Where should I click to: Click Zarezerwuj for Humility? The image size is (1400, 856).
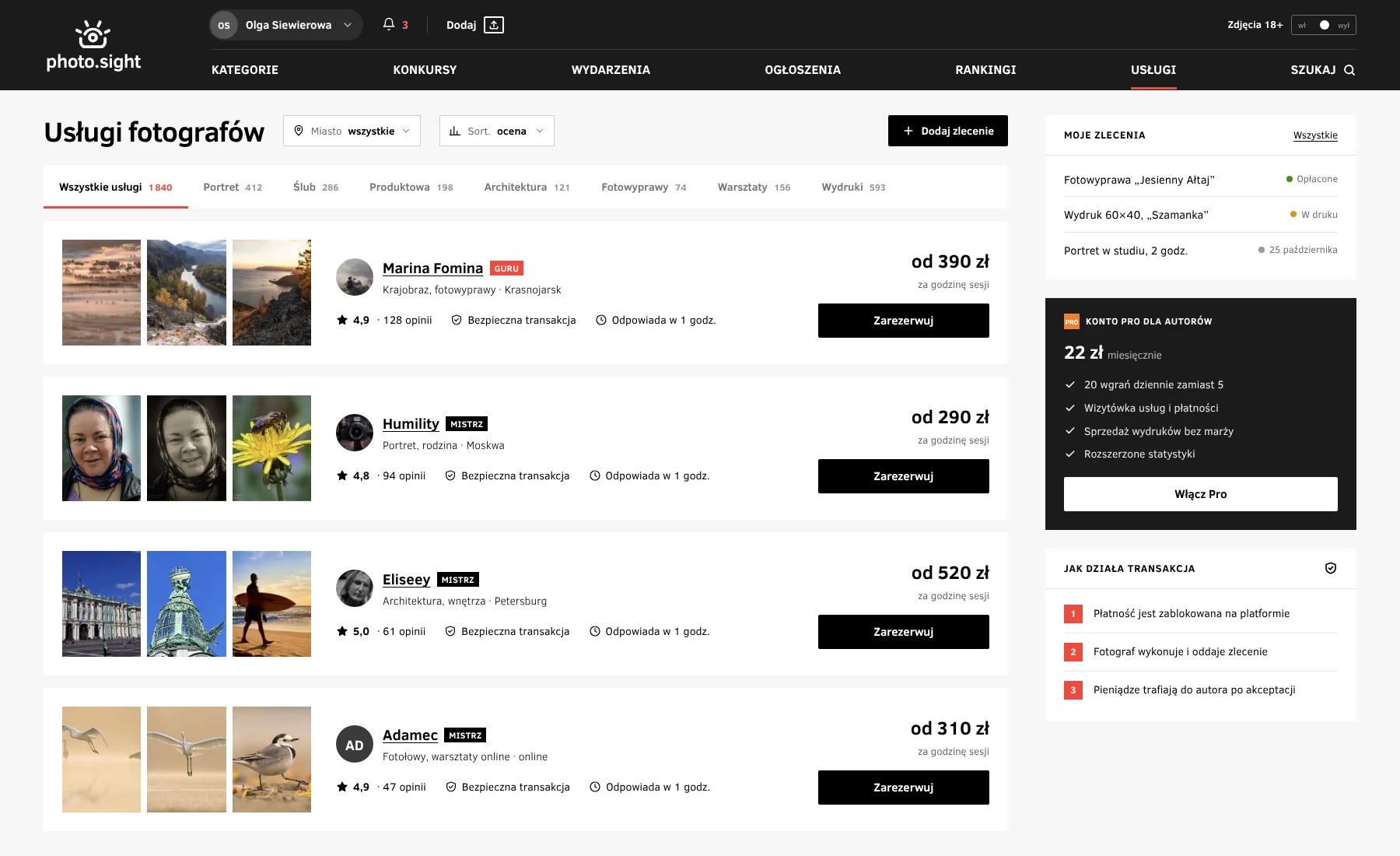pyautogui.click(x=904, y=476)
